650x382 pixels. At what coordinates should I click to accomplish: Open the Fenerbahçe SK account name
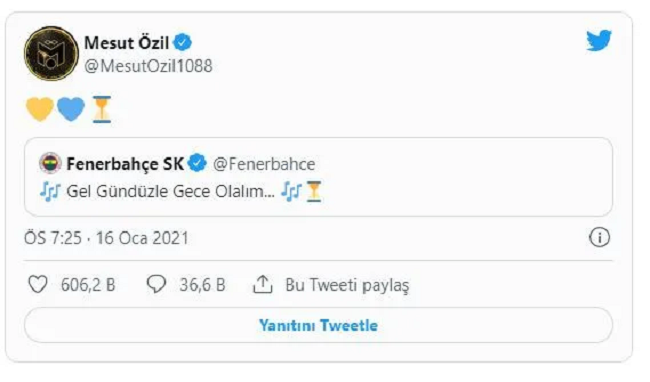click(x=125, y=164)
